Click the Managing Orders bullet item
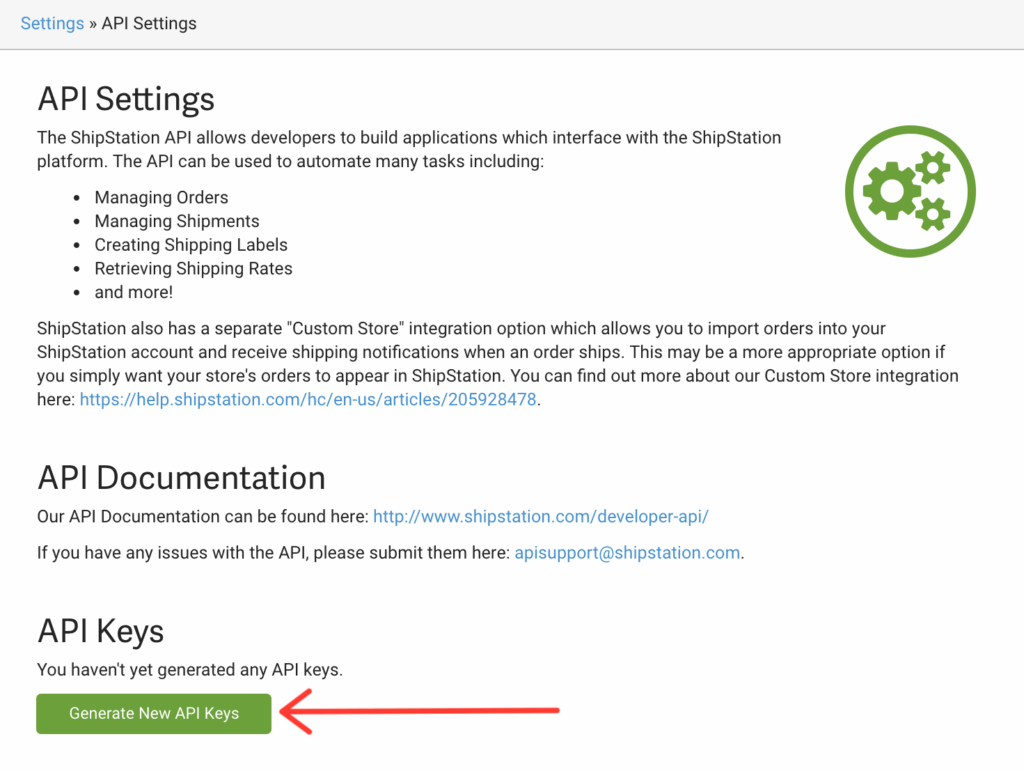Image resolution: width=1024 pixels, height=771 pixels. tap(161, 197)
